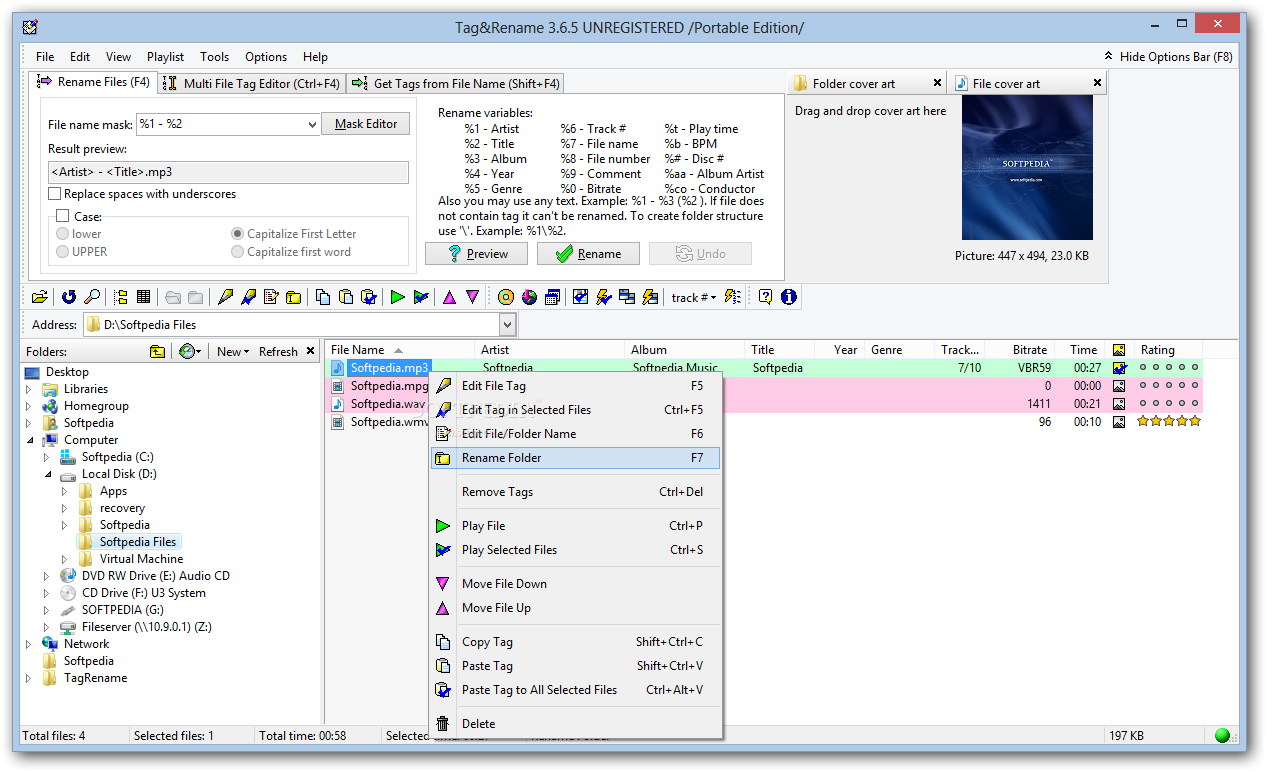Click the magnifying glass search icon
The image size is (1267, 772).
click(91, 297)
